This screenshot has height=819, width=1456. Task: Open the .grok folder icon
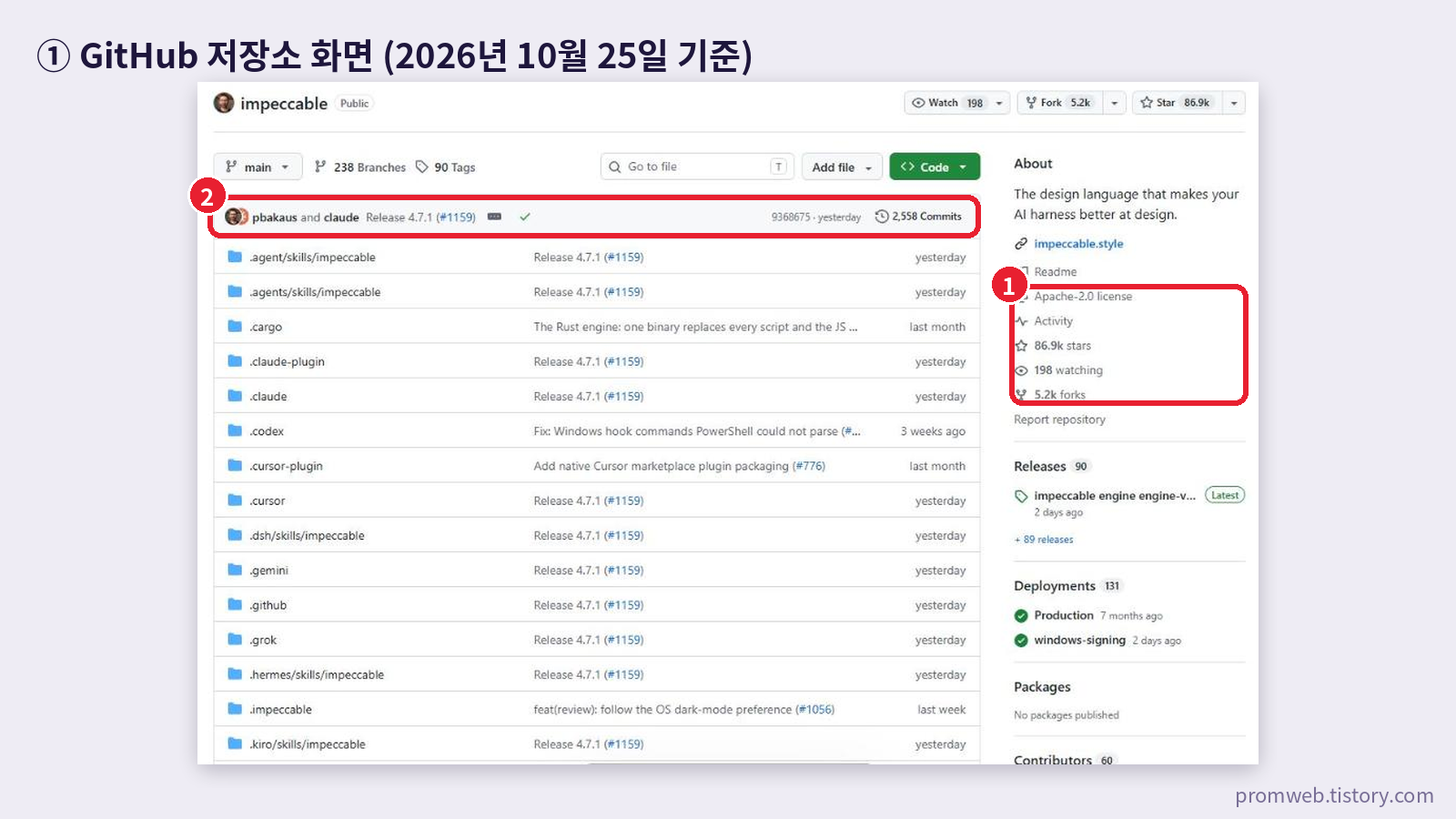235,639
